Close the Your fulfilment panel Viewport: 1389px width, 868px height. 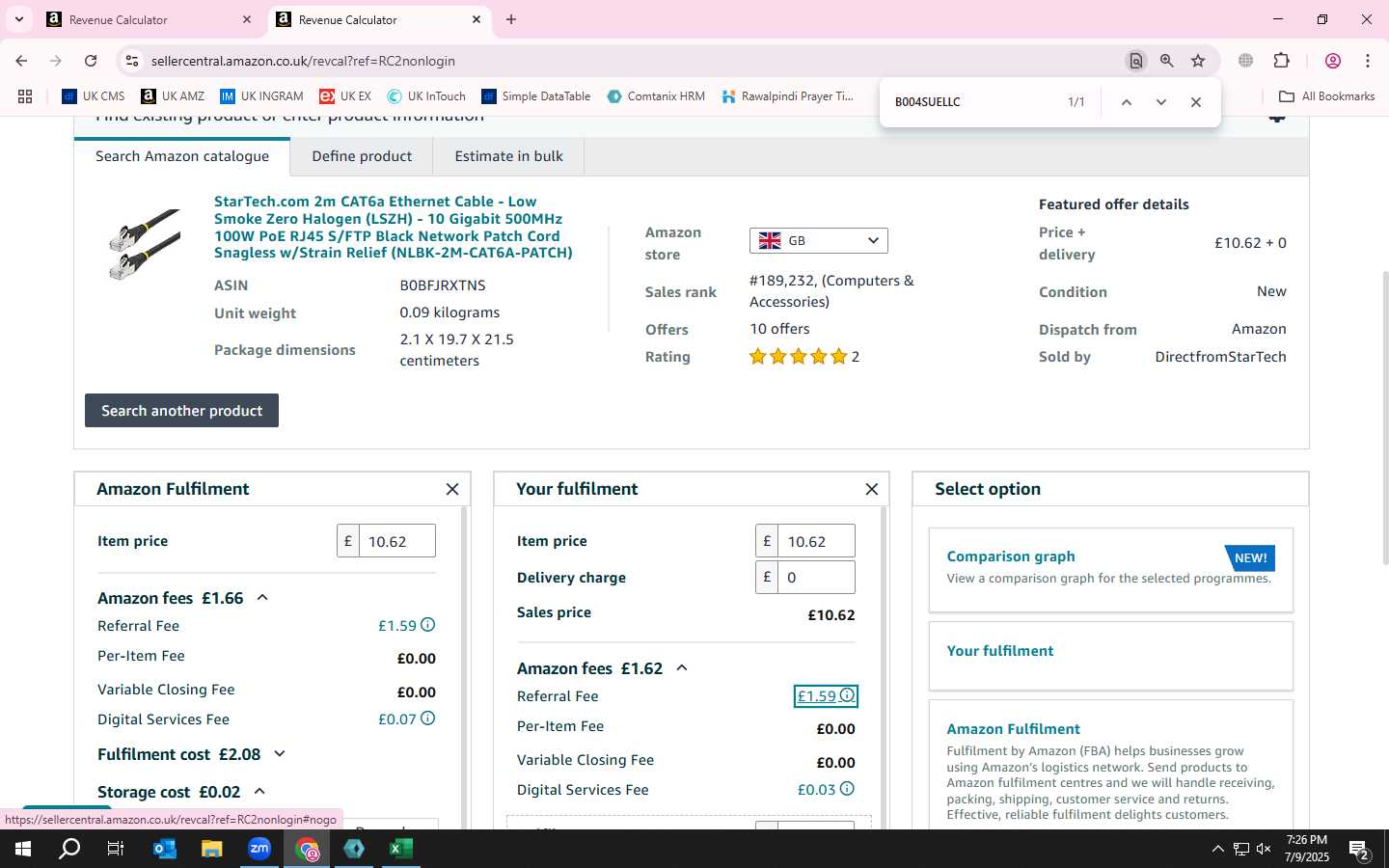(x=872, y=489)
